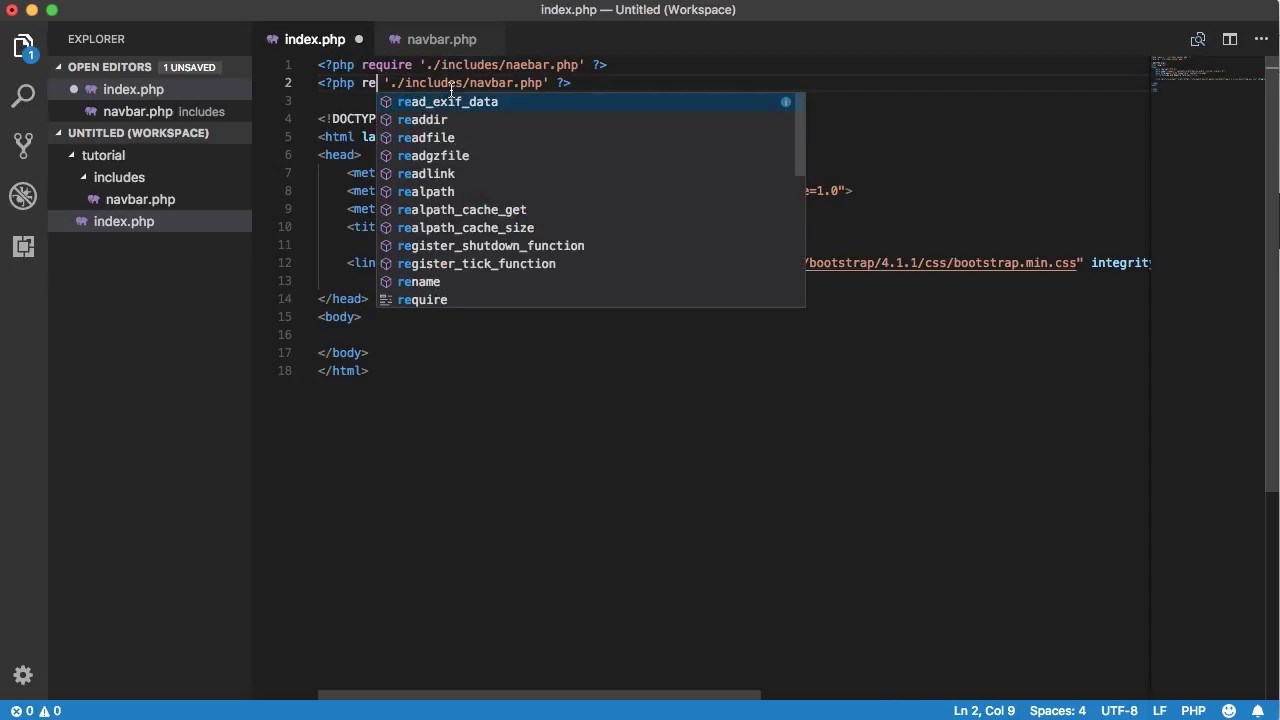Switch to the index.php editor tab

coord(314,39)
